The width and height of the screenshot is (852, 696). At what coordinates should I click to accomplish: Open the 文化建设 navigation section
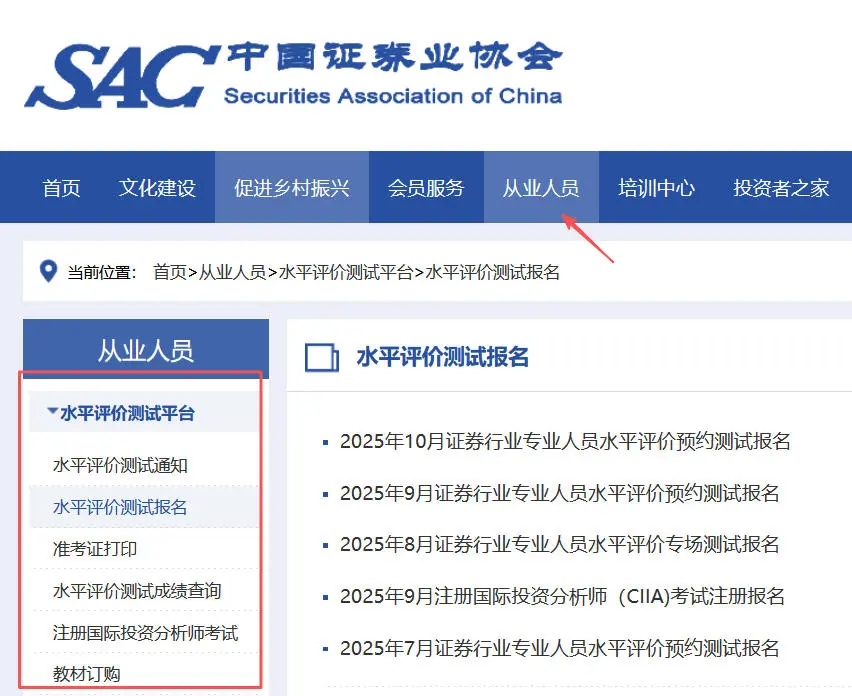156,187
